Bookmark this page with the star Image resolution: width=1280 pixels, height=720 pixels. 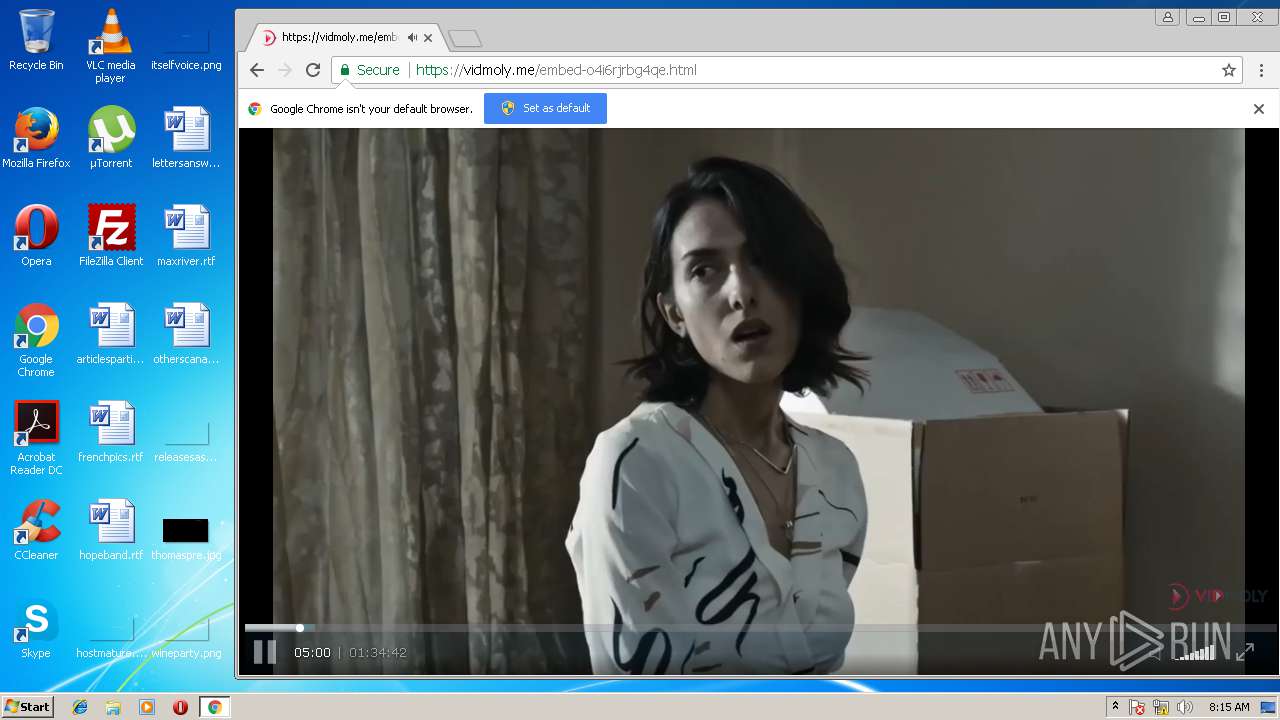tap(1229, 70)
